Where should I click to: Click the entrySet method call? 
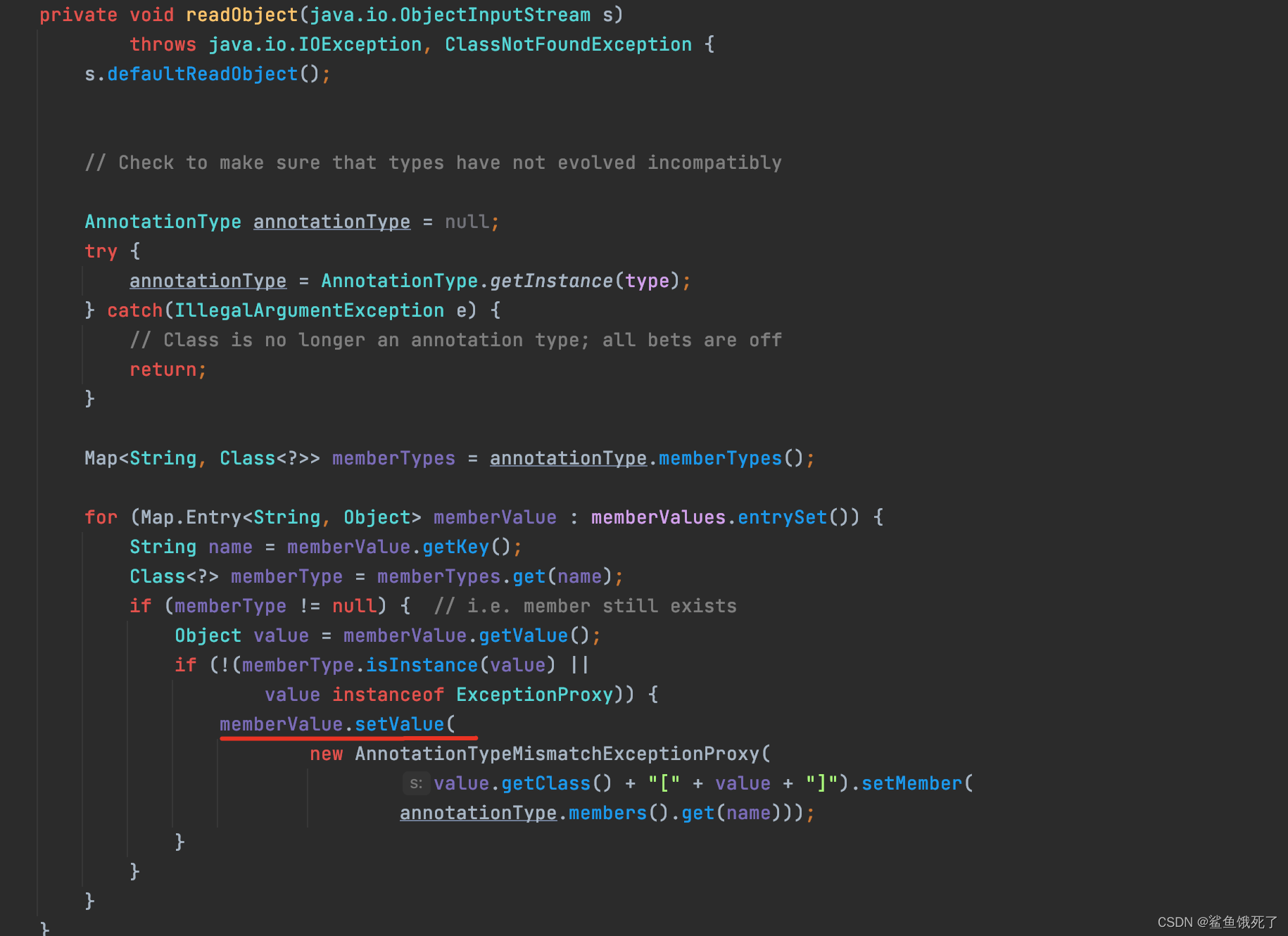(x=783, y=517)
